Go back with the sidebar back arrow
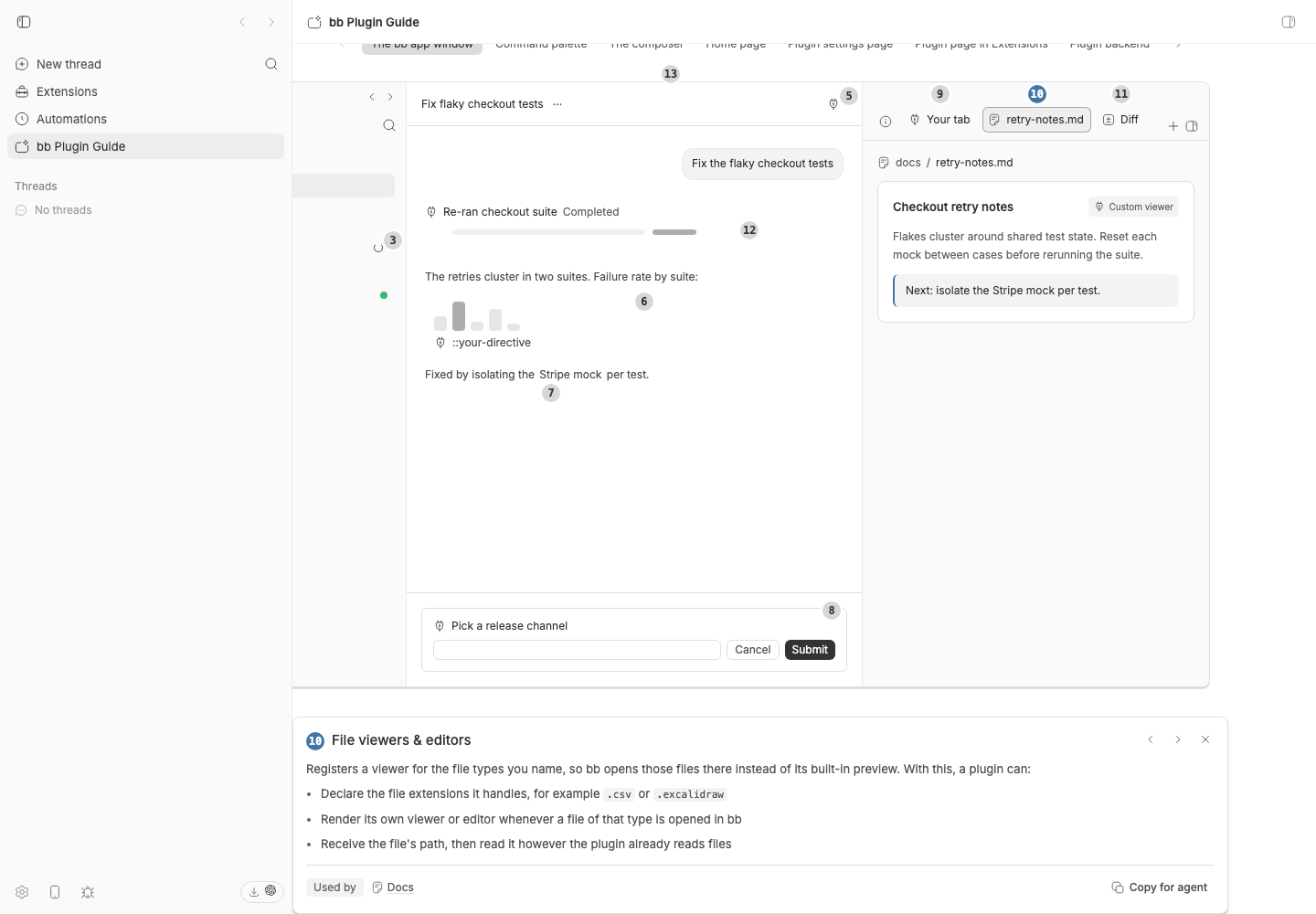Image resolution: width=1316 pixels, height=914 pixels. [242, 22]
